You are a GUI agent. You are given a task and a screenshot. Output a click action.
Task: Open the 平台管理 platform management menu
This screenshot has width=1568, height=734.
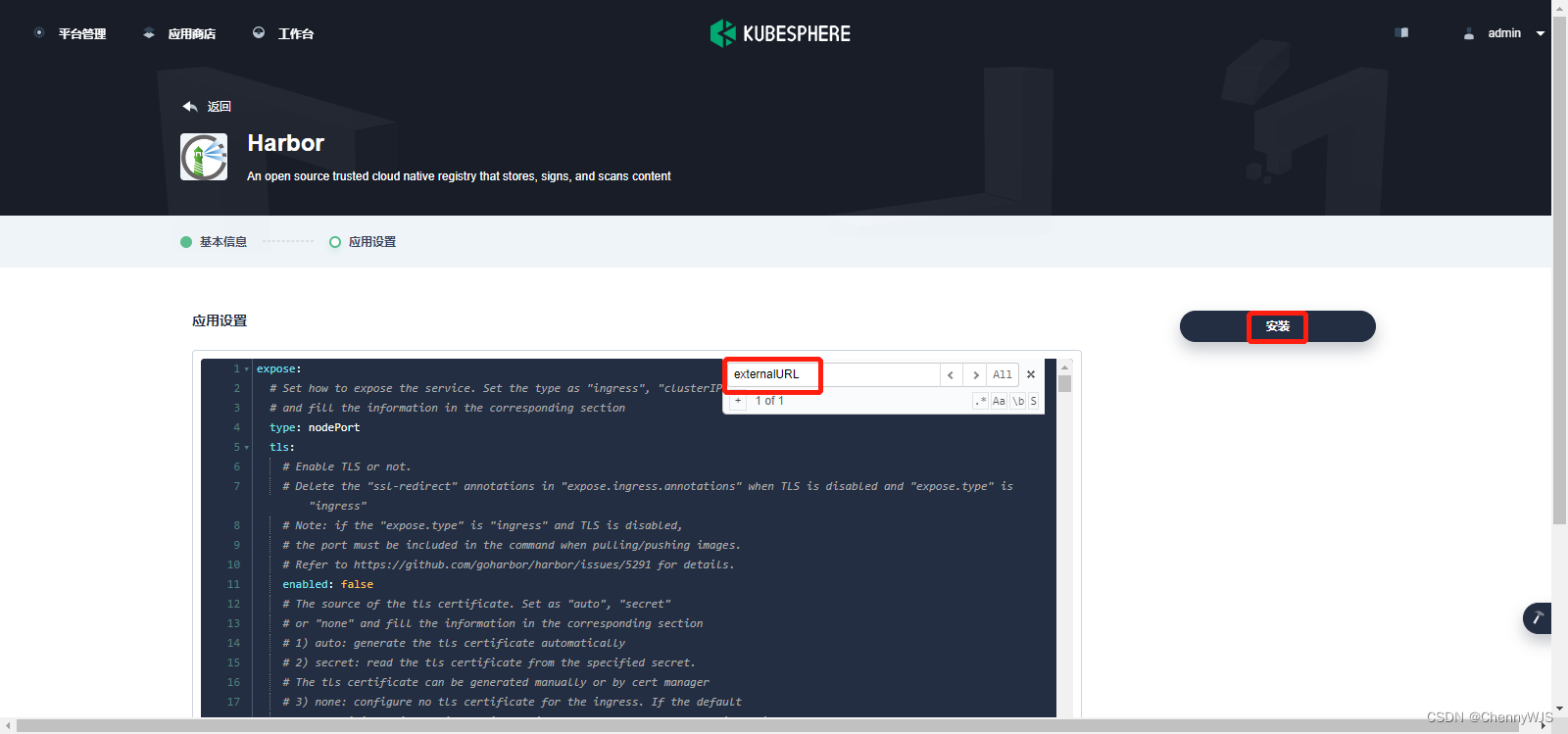pyautogui.click(x=71, y=33)
